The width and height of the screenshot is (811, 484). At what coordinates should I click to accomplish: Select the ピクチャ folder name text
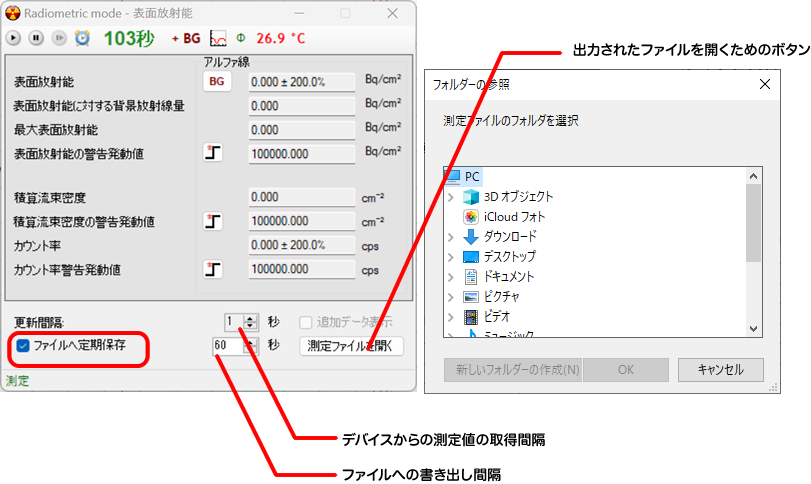(x=501, y=297)
